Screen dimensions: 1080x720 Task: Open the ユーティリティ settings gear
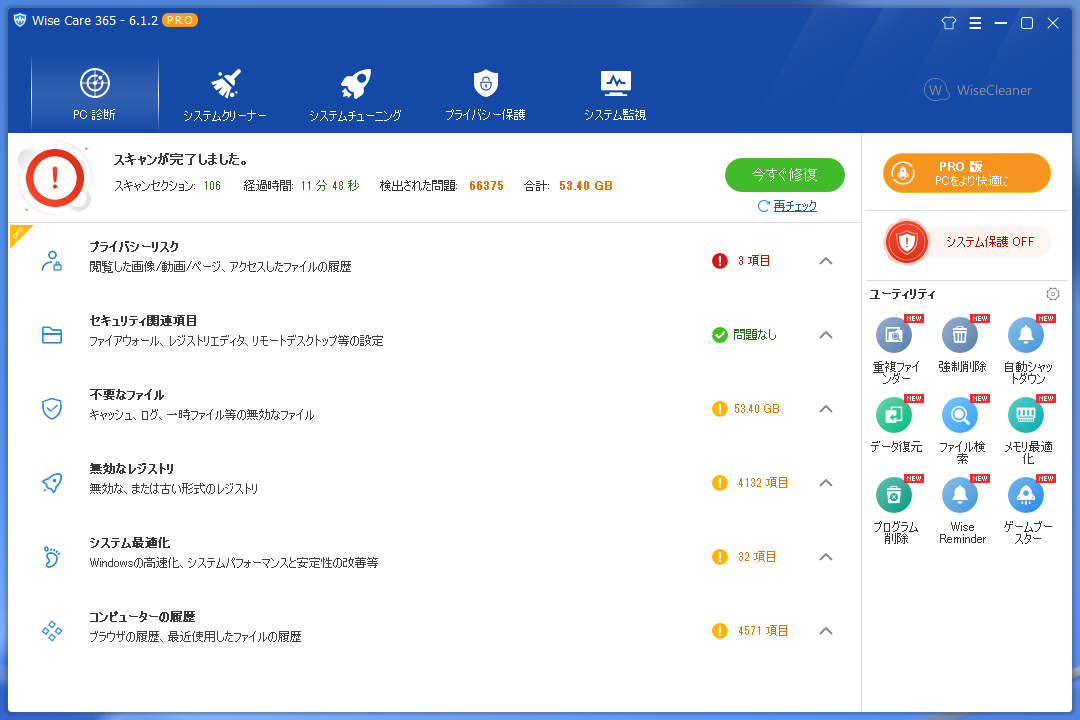pos(1052,294)
